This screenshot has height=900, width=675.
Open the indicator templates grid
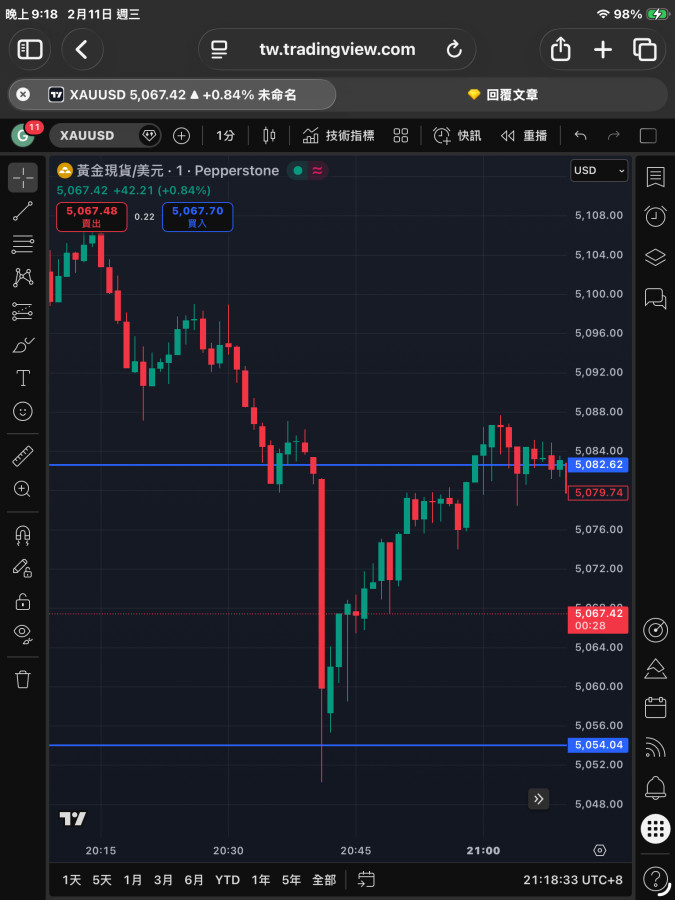coord(401,135)
